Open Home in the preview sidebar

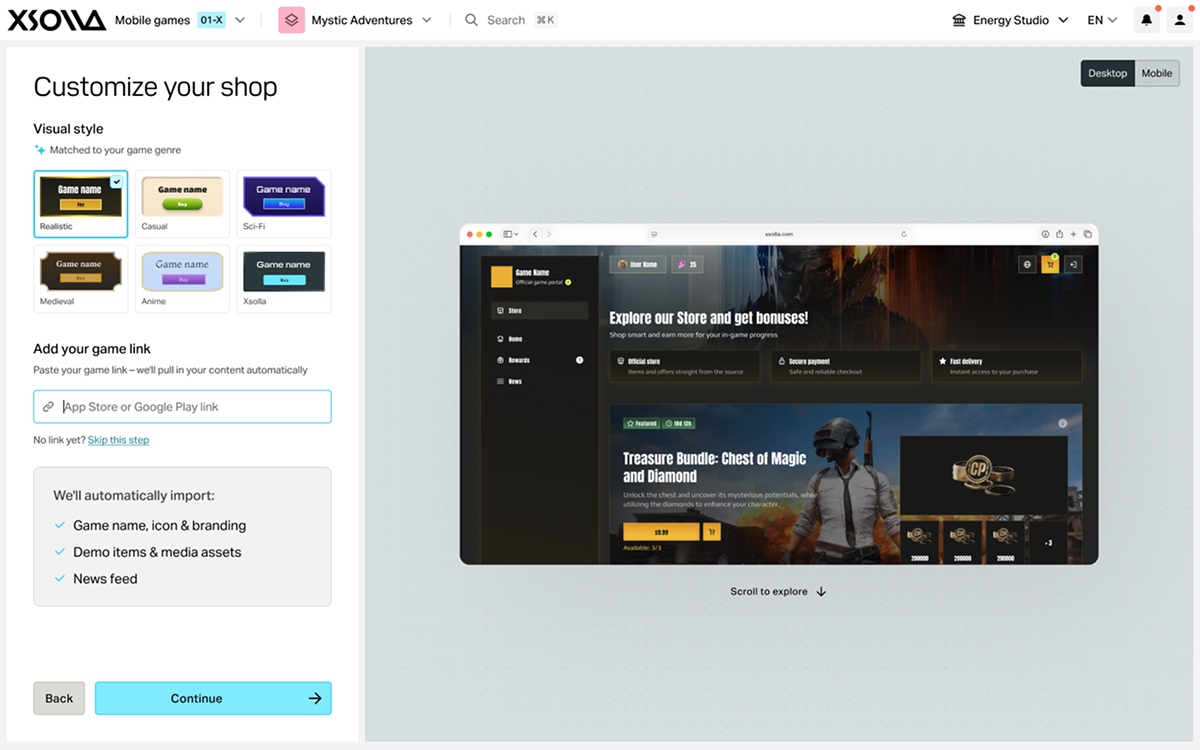tap(539, 339)
